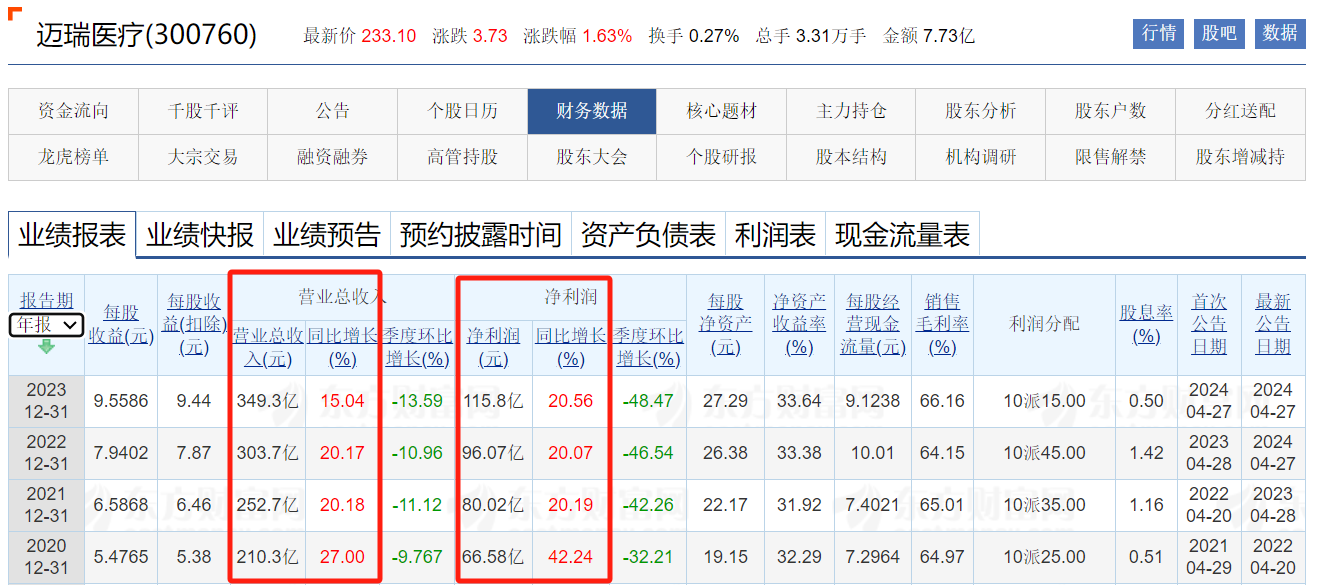
Task: Switch to the 预约披露时间 tab
Action: point(481,235)
